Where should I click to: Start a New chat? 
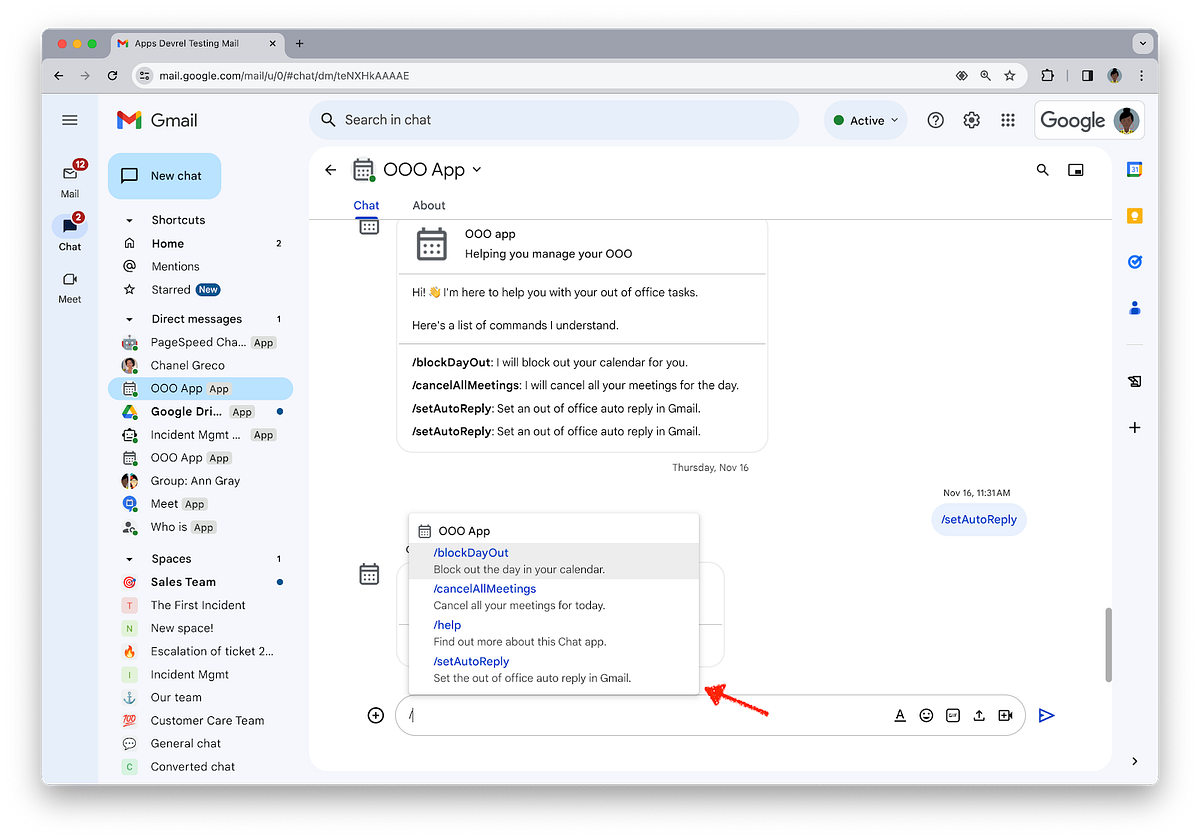point(164,175)
